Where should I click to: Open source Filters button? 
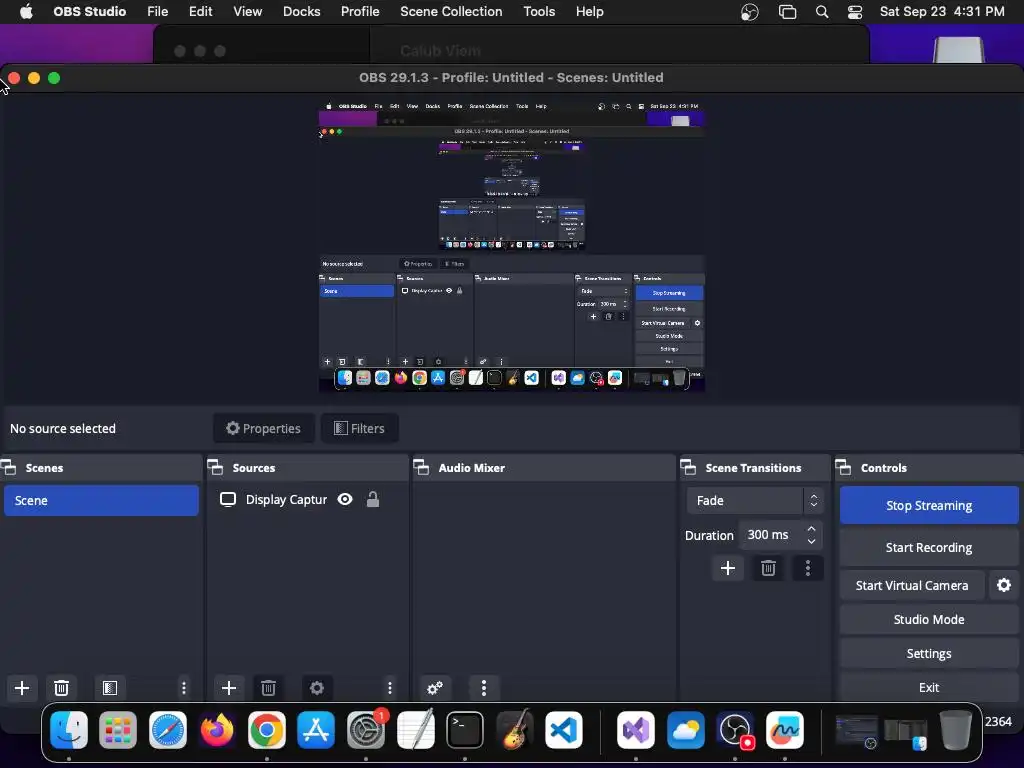[359, 428]
